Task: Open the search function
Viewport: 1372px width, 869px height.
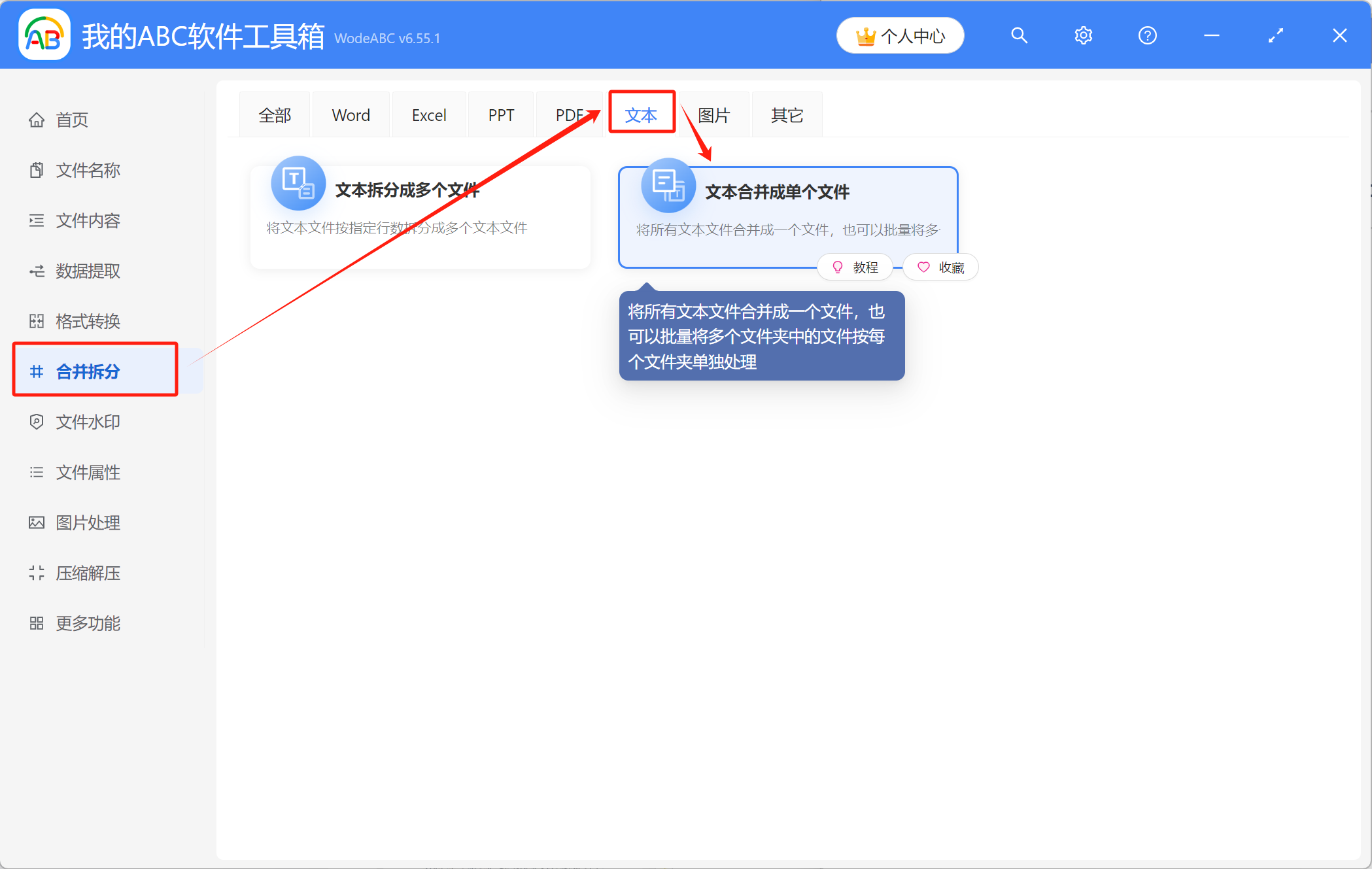Action: click(1019, 35)
